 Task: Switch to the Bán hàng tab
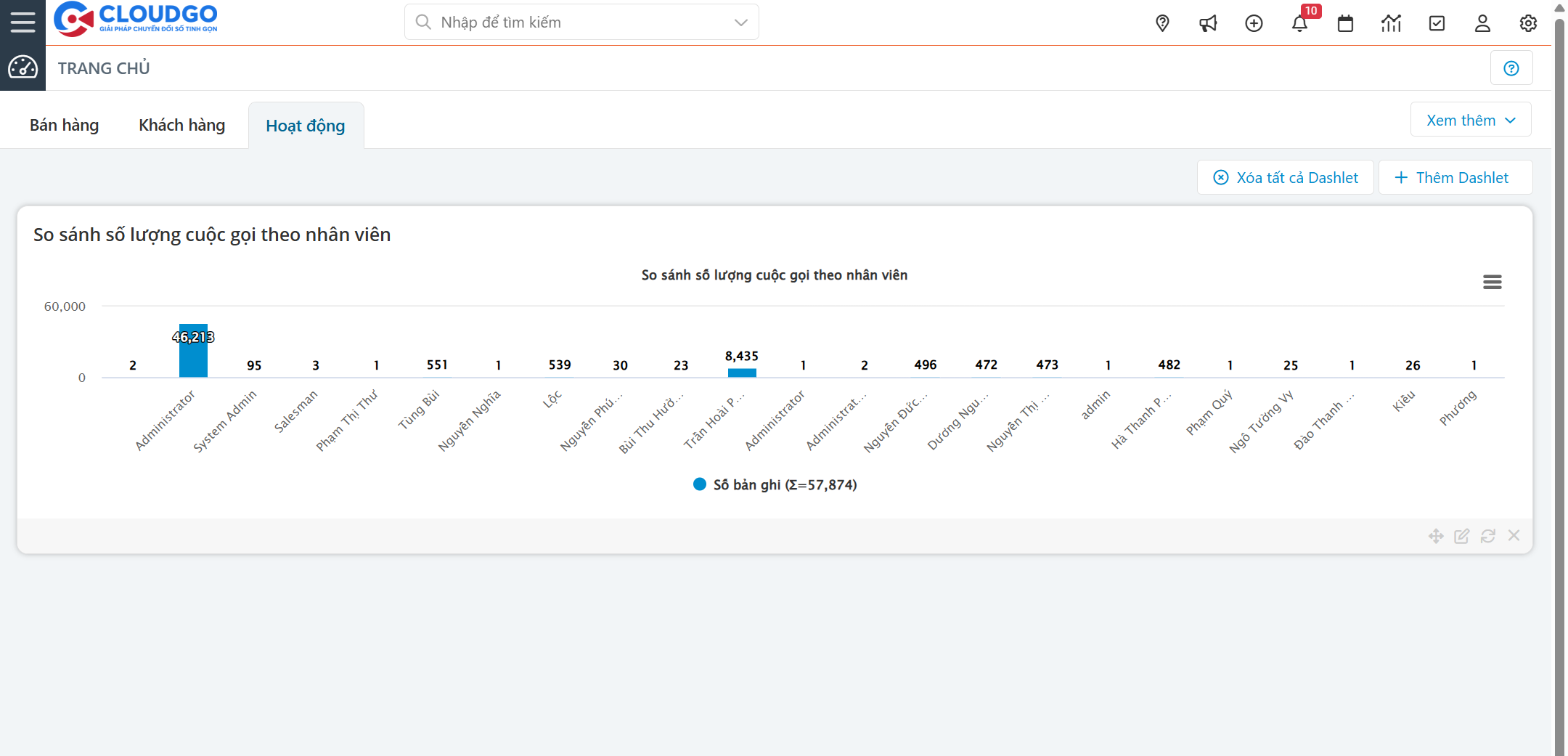pyautogui.click(x=65, y=125)
